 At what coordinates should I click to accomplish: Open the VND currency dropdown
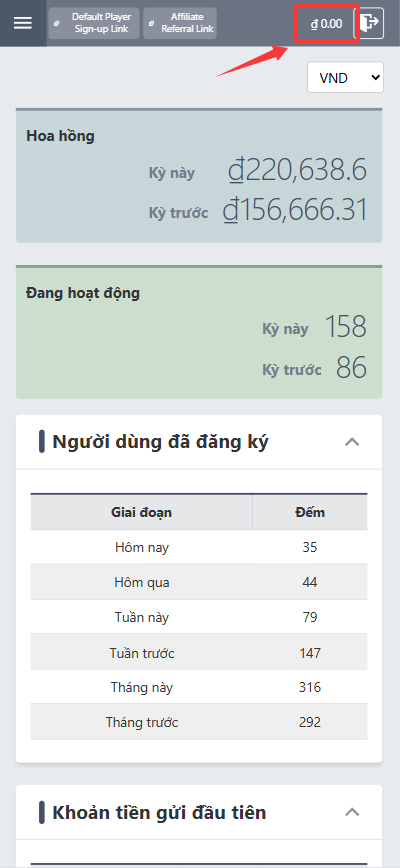coord(345,78)
